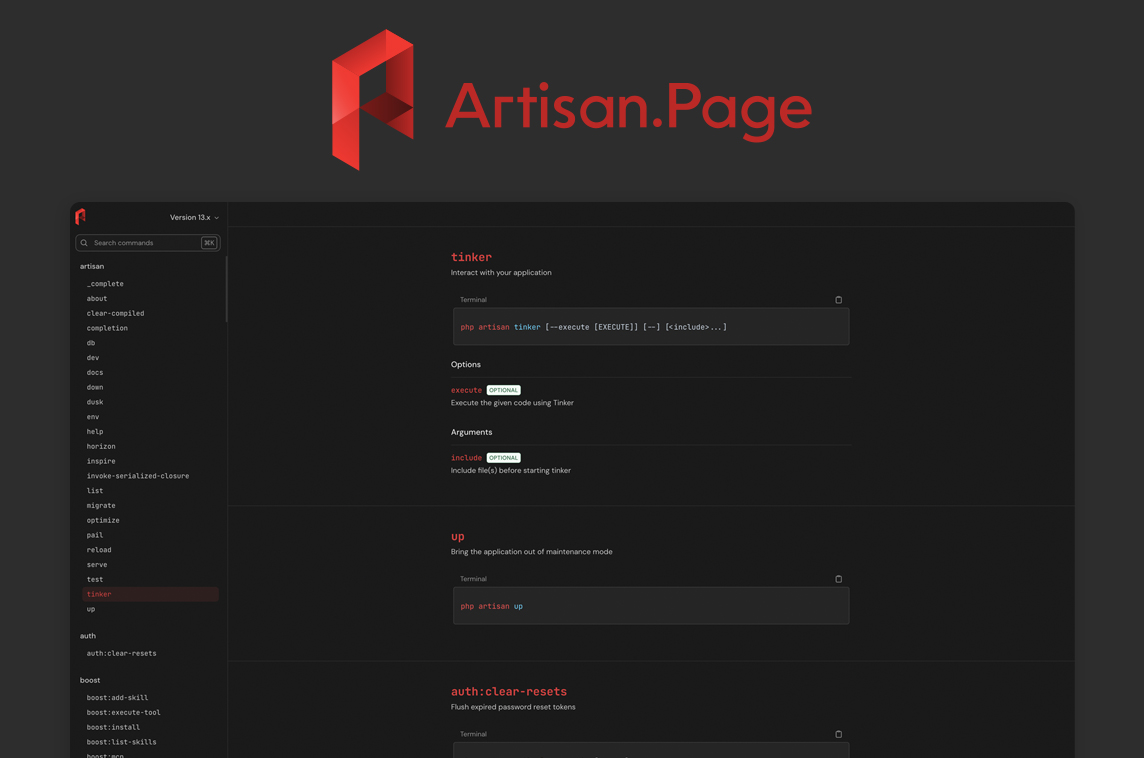Focus the Search commands field
The image size is (1144, 758).
(x=147, y=243)
